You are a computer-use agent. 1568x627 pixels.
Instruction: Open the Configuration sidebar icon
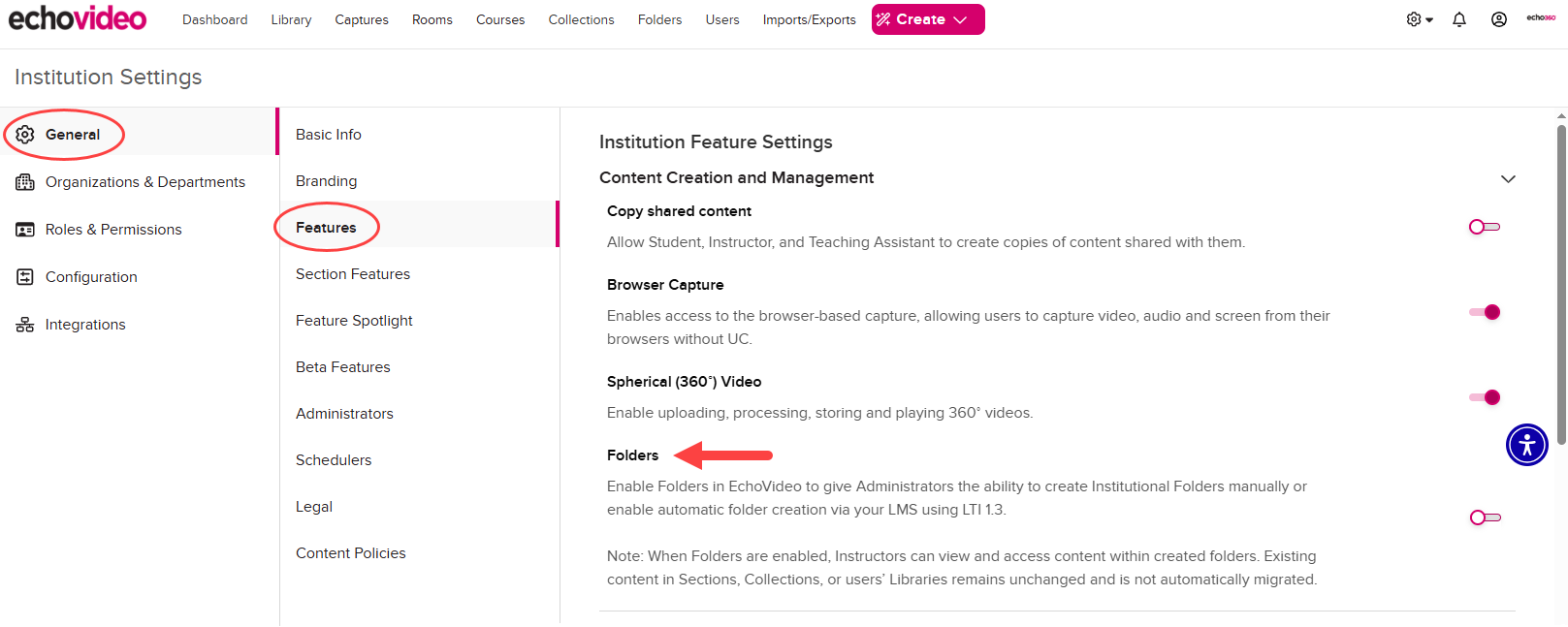click(x=24, y=276)
